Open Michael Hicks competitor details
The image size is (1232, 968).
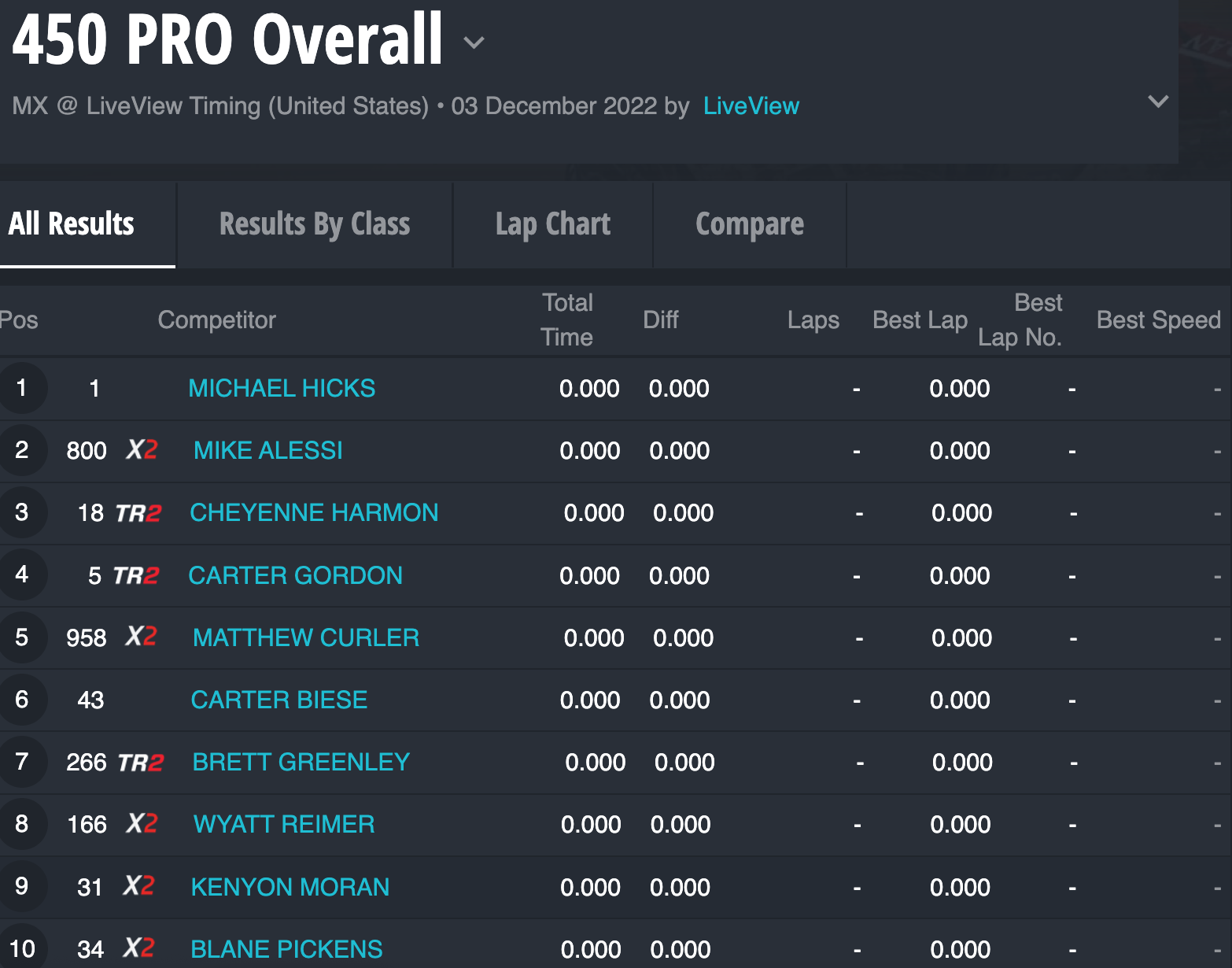click(x=282, y=388)
